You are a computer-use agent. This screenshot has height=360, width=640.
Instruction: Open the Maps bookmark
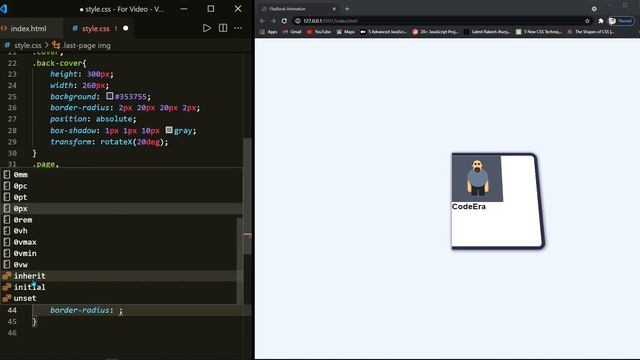[346, 32]
